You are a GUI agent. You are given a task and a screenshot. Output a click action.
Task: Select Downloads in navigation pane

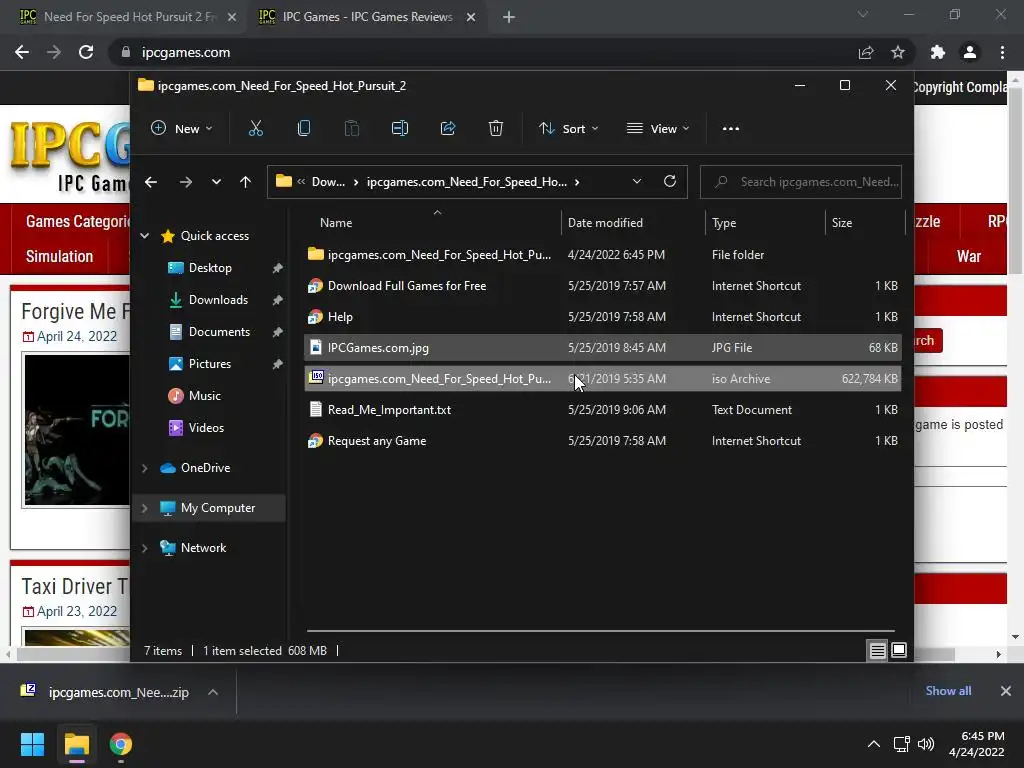pos(217,300)
